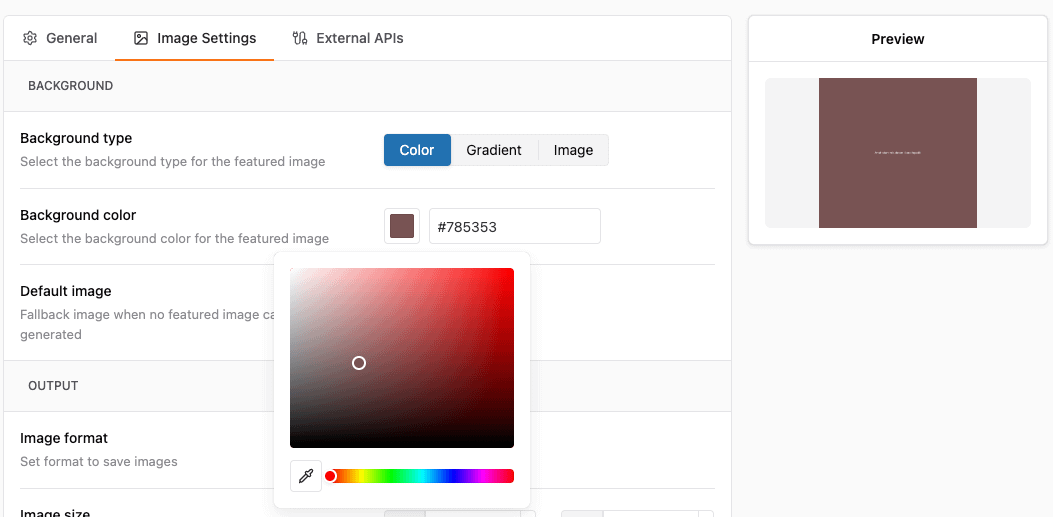Click the picture icon on Image Settings tab
The height and width of the screenshot is (517, 1053).
[x=141, y=38]
